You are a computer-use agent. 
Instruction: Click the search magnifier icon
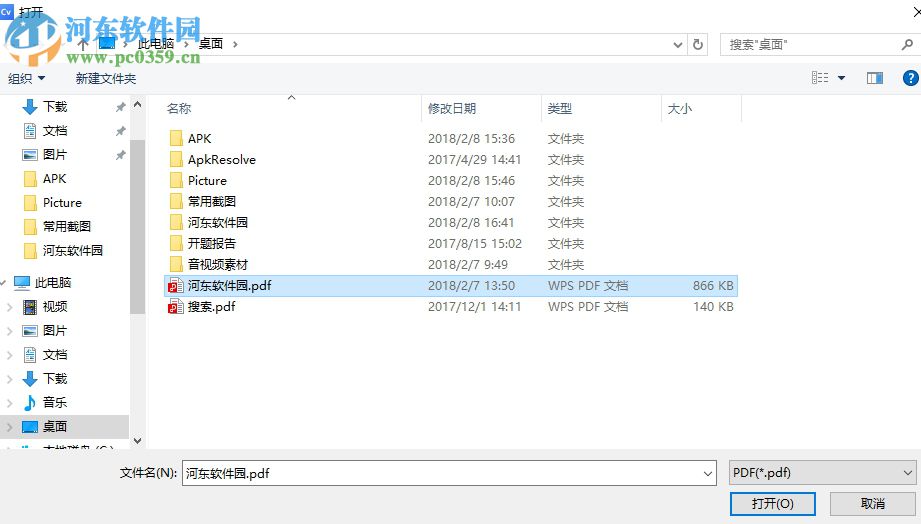[907, 44]
